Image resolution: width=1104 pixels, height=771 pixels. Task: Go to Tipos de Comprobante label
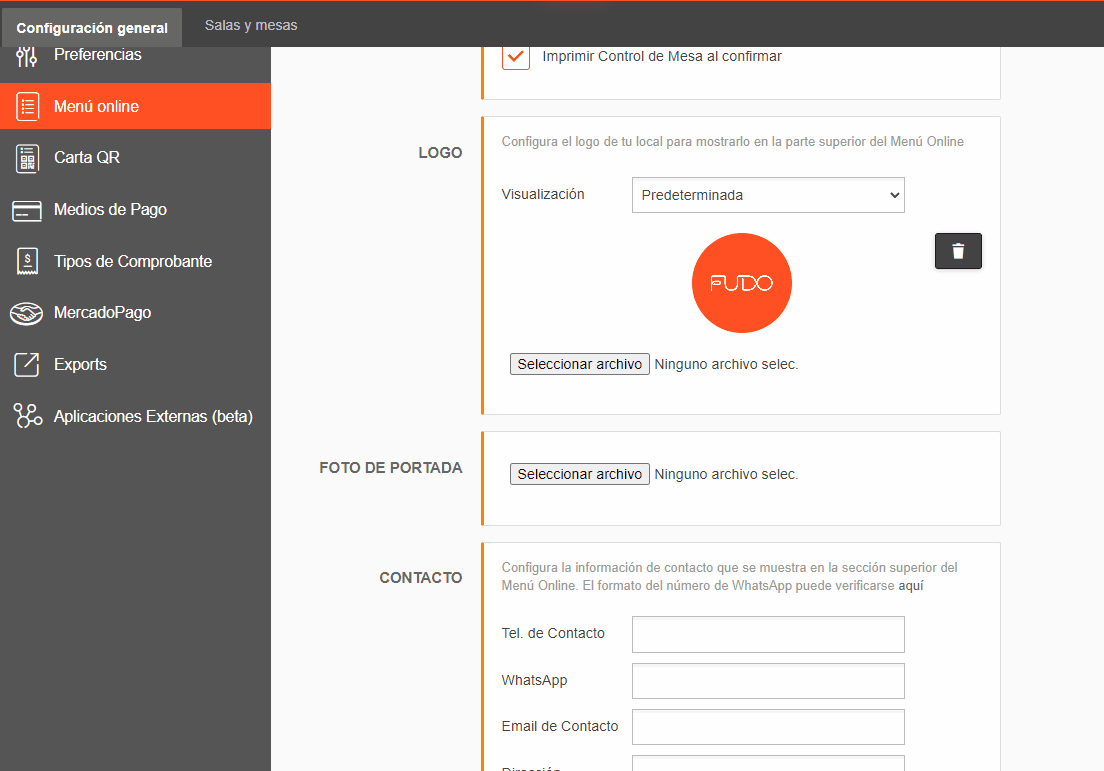(x=133, y=261)
